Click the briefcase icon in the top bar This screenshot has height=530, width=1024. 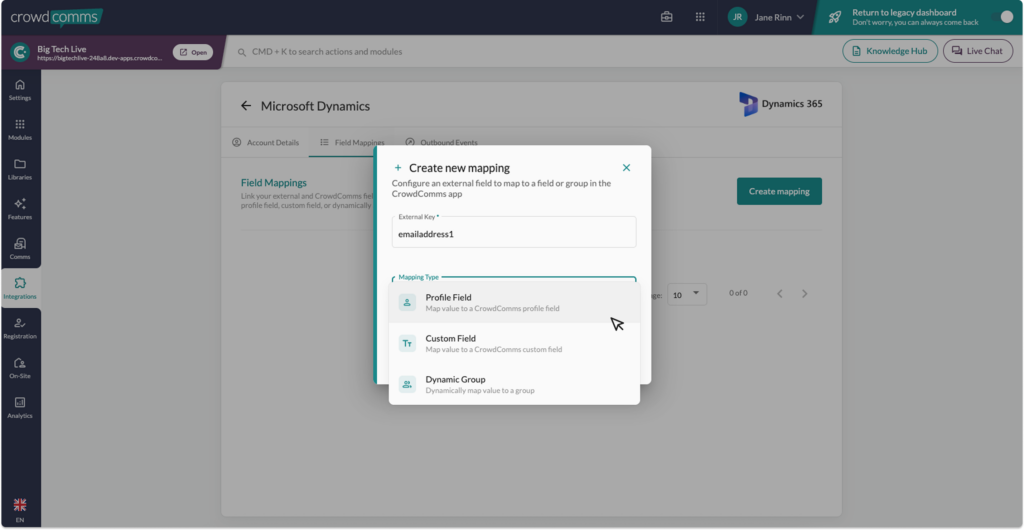pos(667,17)
